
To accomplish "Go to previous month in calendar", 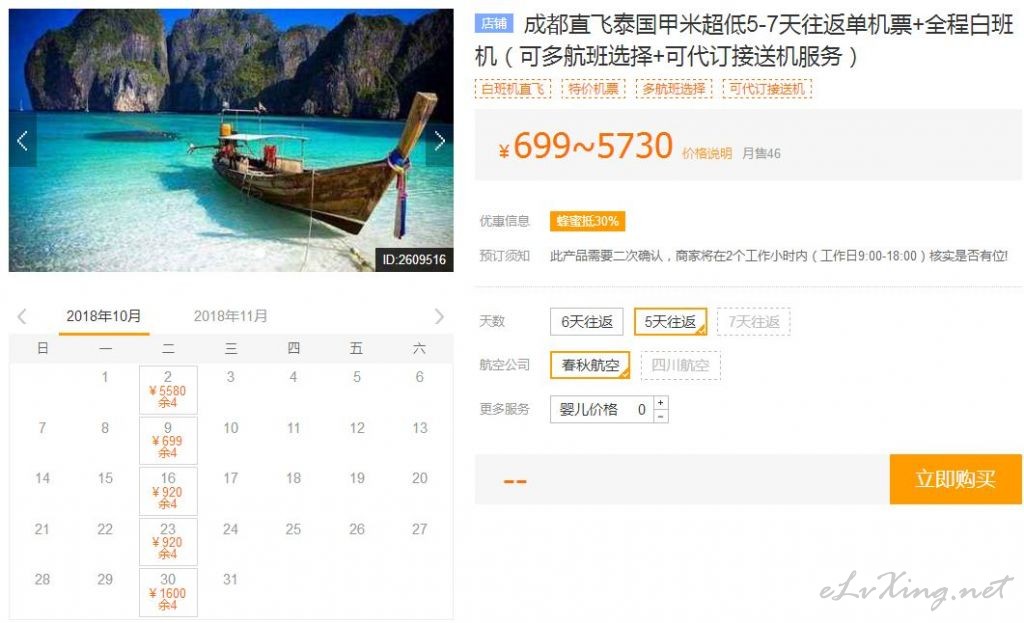I will point(22,317).
